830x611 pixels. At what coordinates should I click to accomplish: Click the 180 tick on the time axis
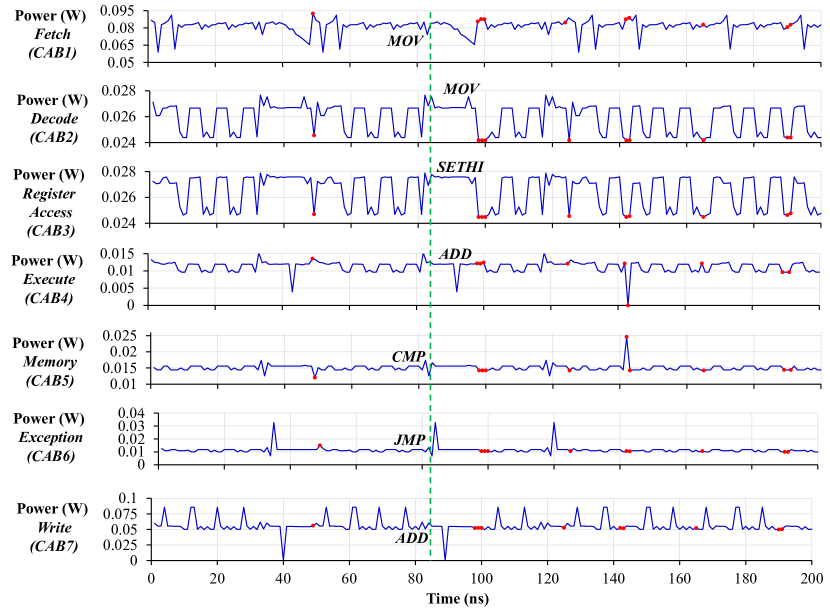pos(746,579)
